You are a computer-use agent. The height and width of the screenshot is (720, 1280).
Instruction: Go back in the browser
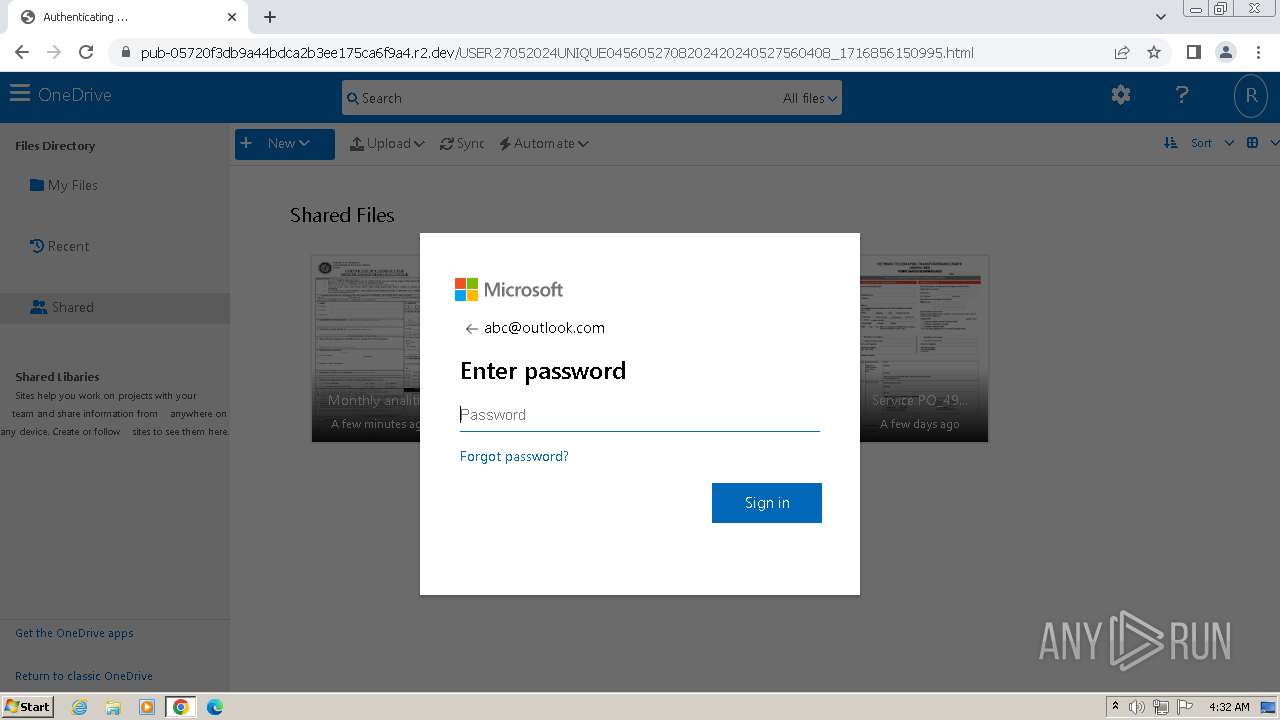22,52
